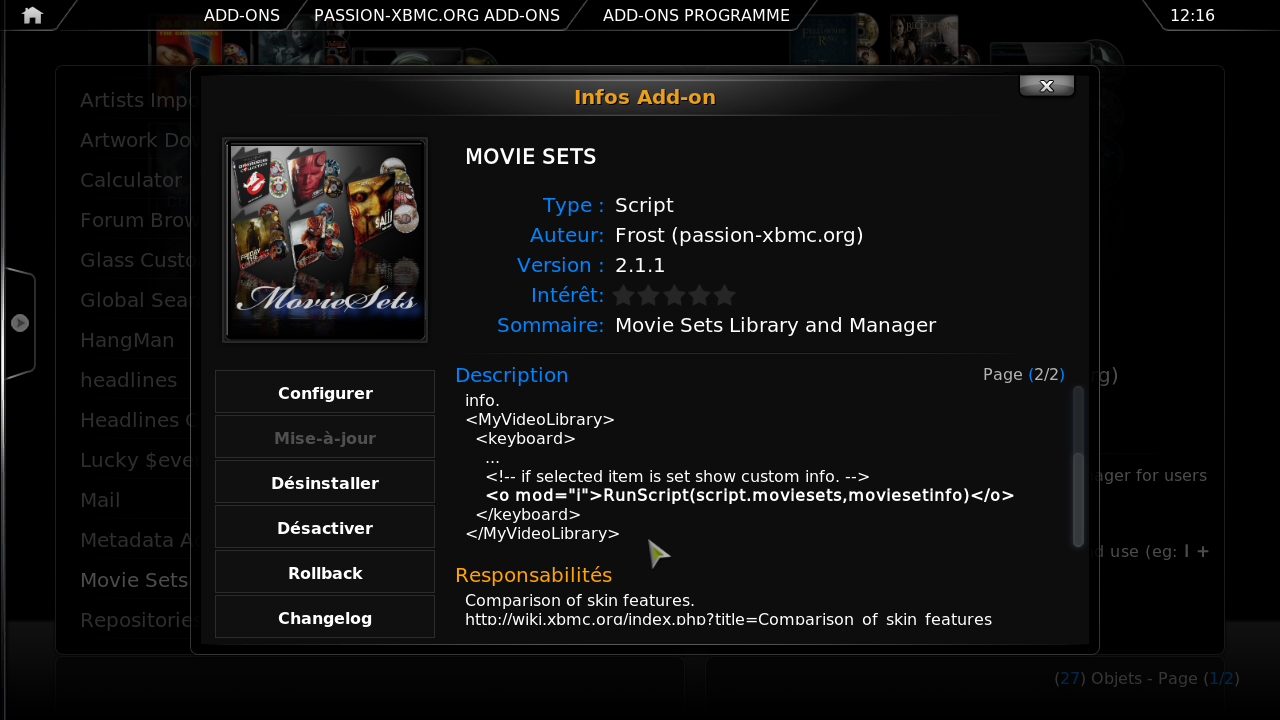Click the Page 2/2 indicator
The width and height of the screenshot is (1280, 720).
tap(1024, 374)
